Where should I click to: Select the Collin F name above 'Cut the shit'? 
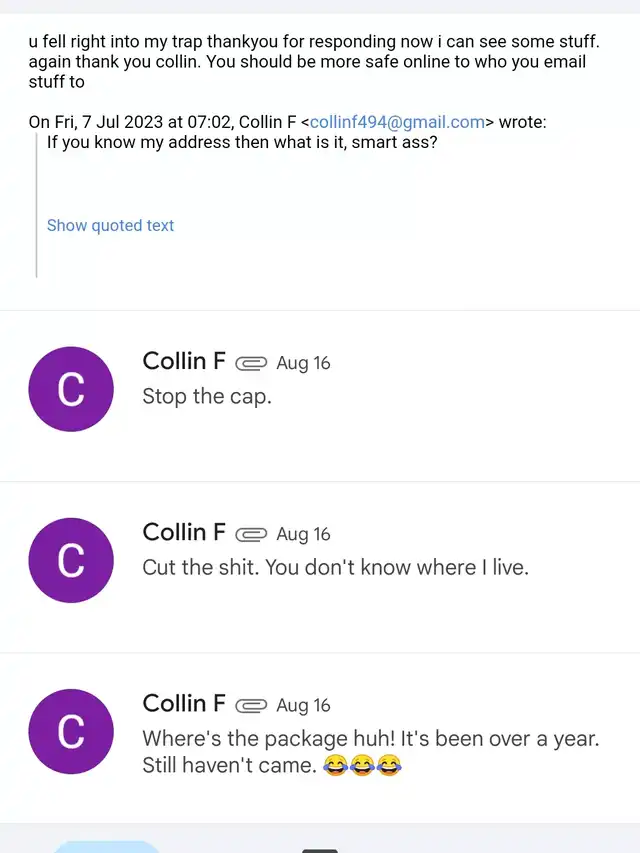184,533
